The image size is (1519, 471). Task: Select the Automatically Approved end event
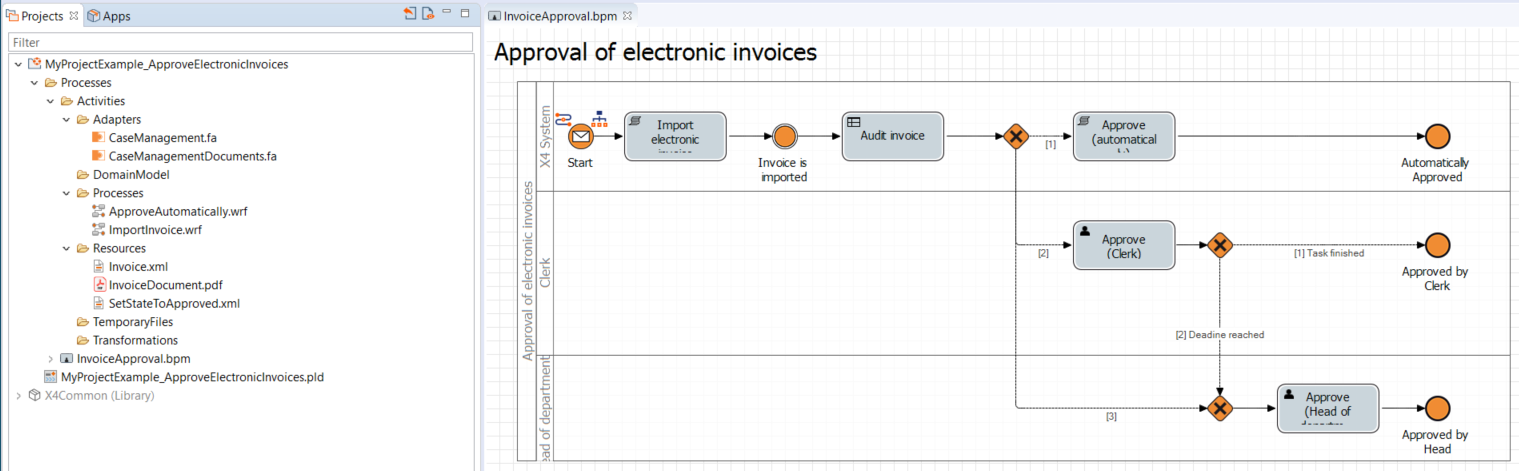tap(1437, 136)
